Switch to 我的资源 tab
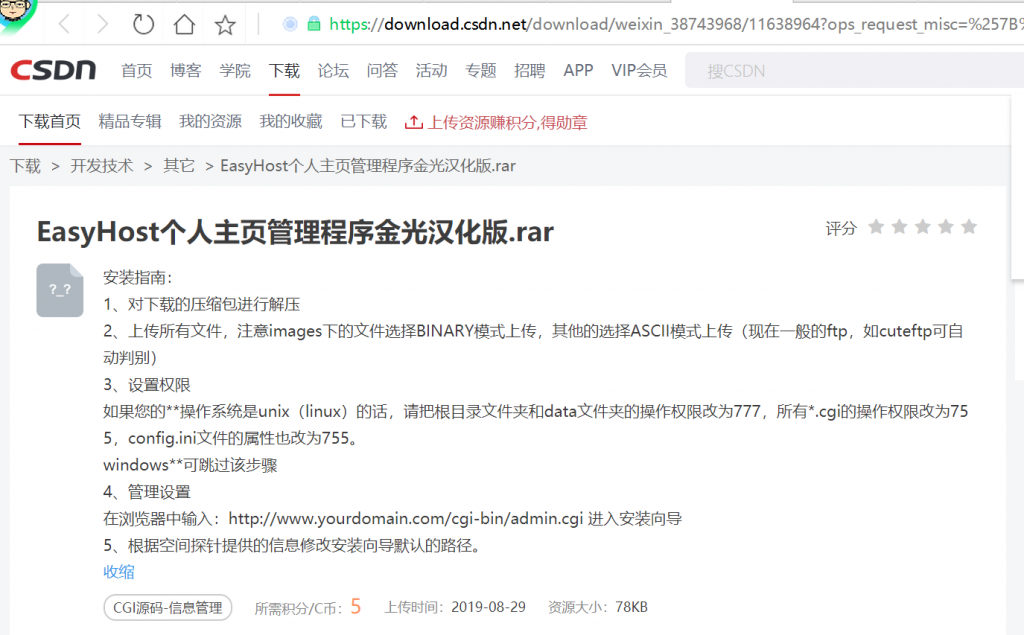This screenshot has height=635, width=1024. point(210,122)
